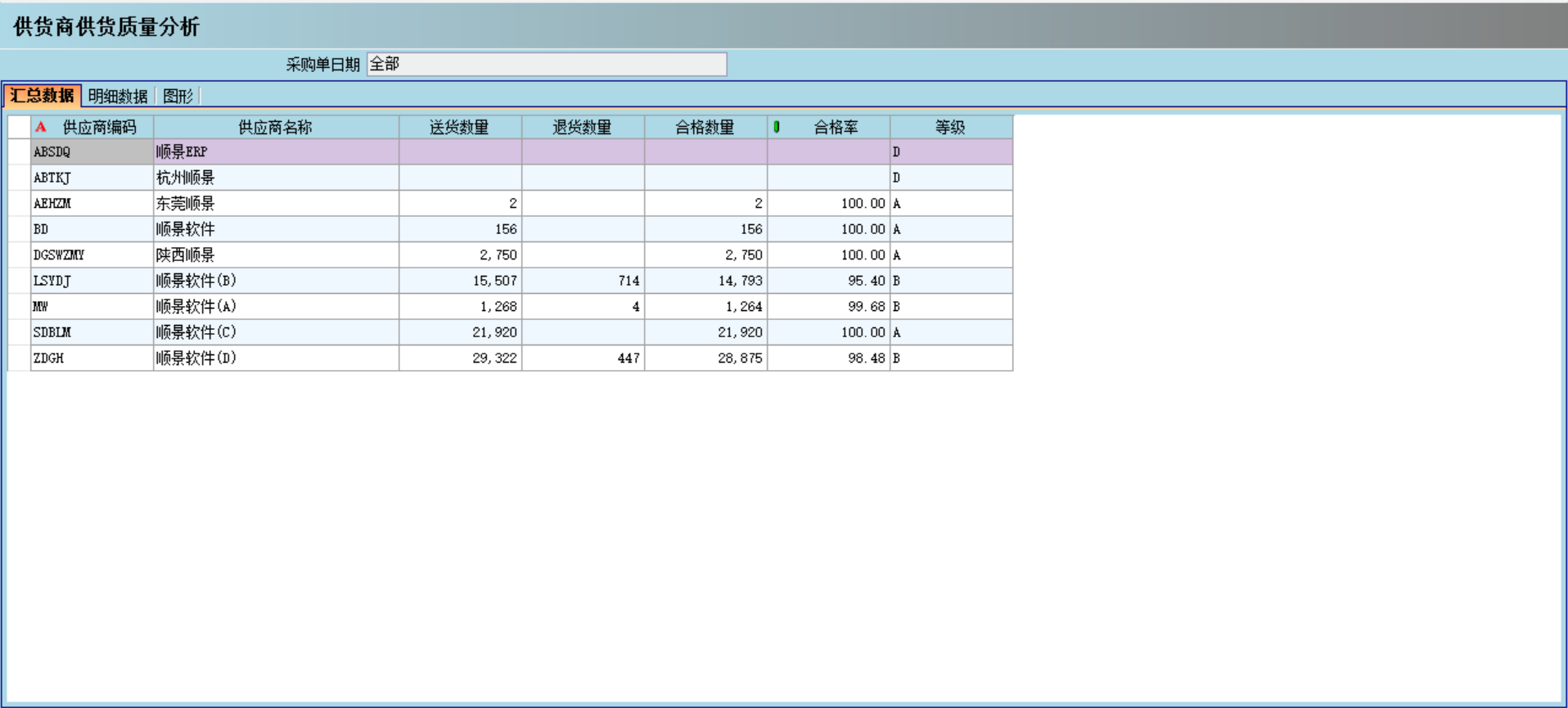This screenshot has width=1568, height=708.
Task: Click the red A sort icon in 供应商编码 header
Action: [x=41, y=127]
